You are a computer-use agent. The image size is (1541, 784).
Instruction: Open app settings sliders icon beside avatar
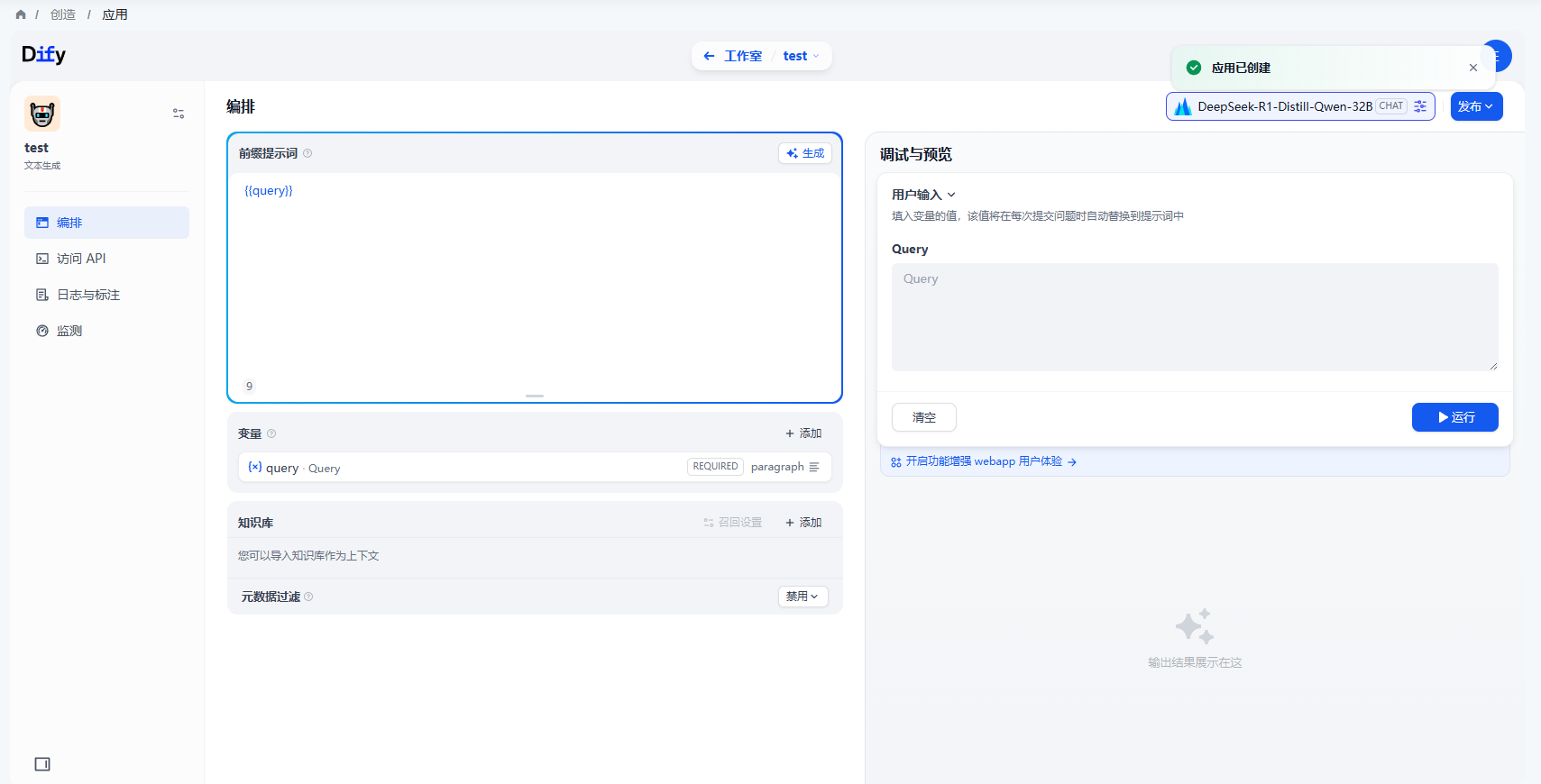pos(179,114)
